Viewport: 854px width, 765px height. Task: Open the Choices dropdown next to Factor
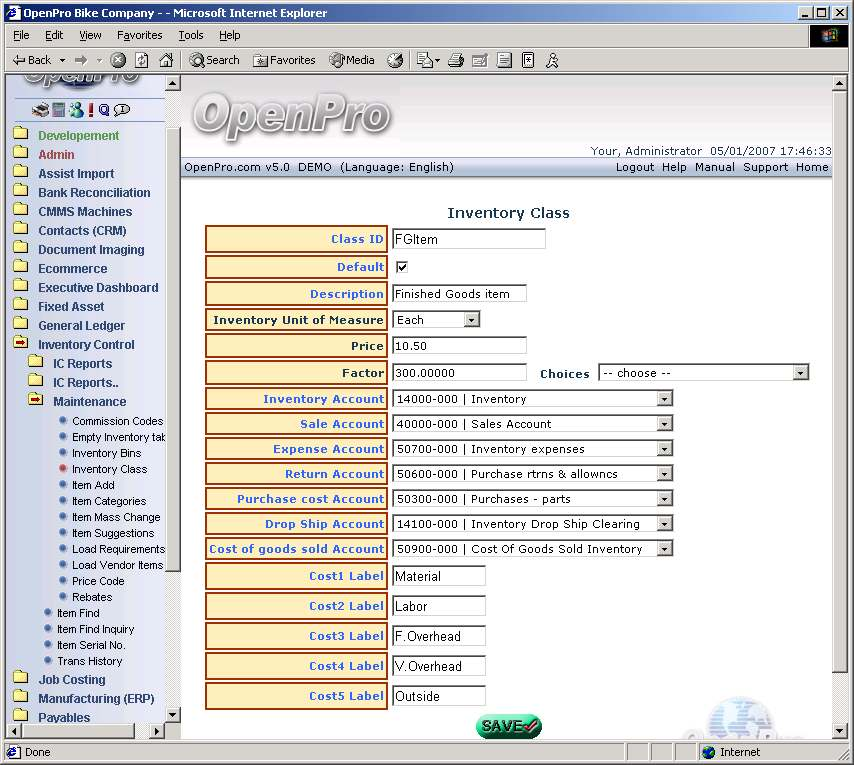coord(800,373)
